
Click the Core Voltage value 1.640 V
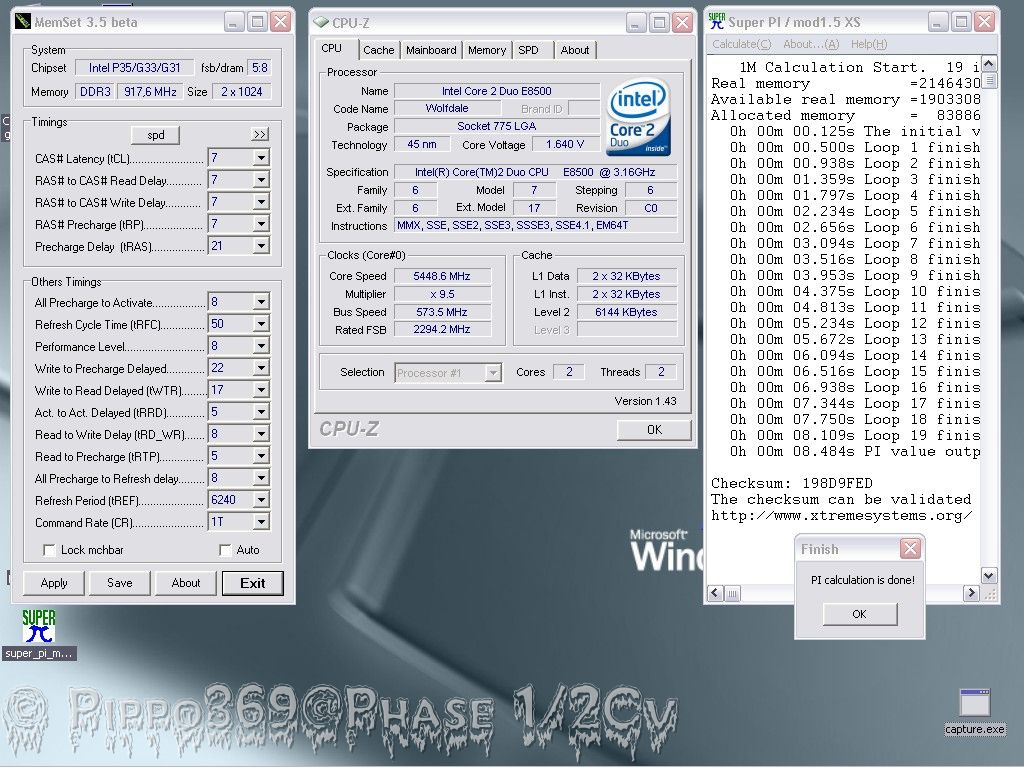coord(565,144)
